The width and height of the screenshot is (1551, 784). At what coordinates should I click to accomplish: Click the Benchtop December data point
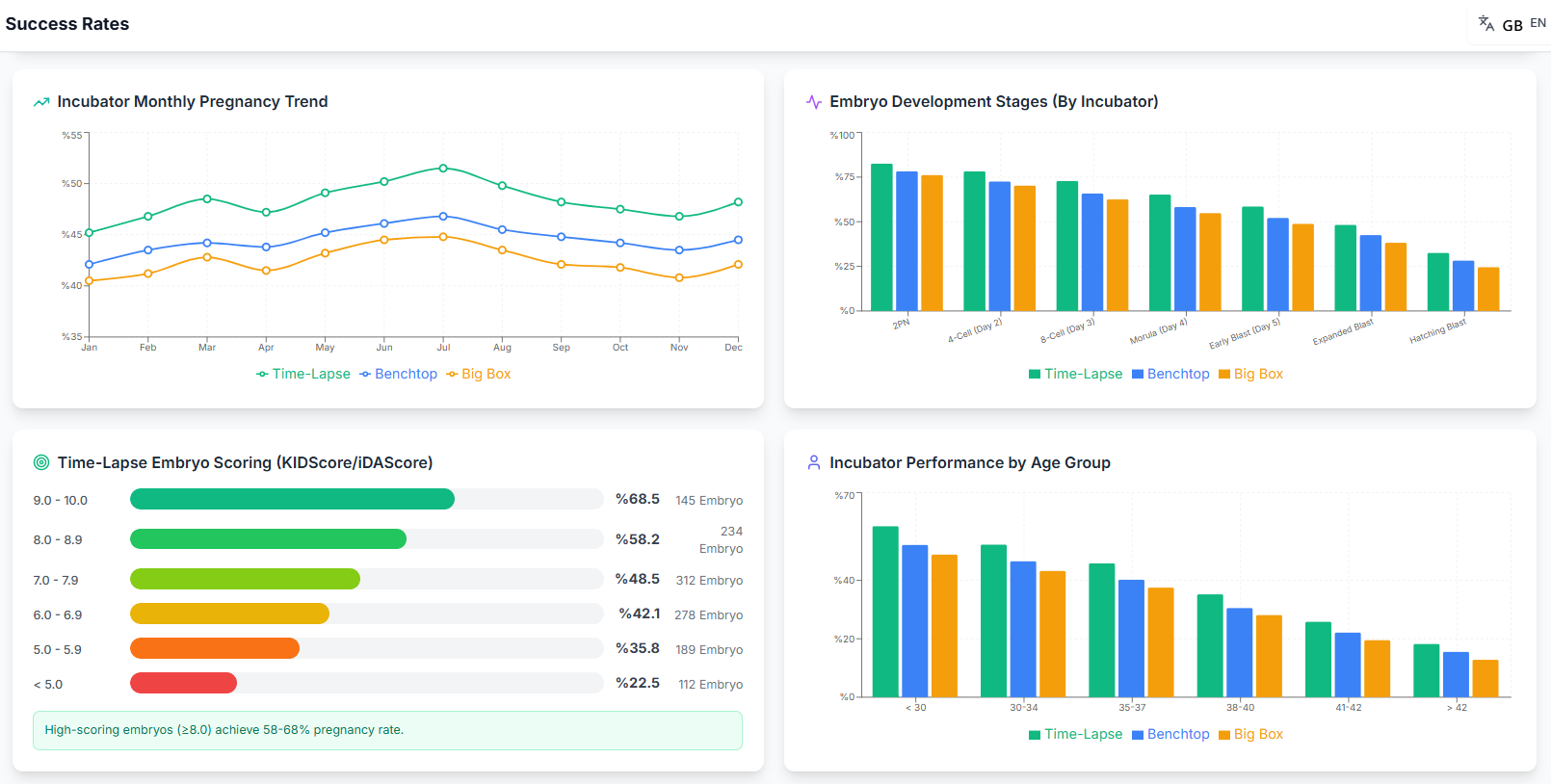pyautogui.click(x=738, y=240)
